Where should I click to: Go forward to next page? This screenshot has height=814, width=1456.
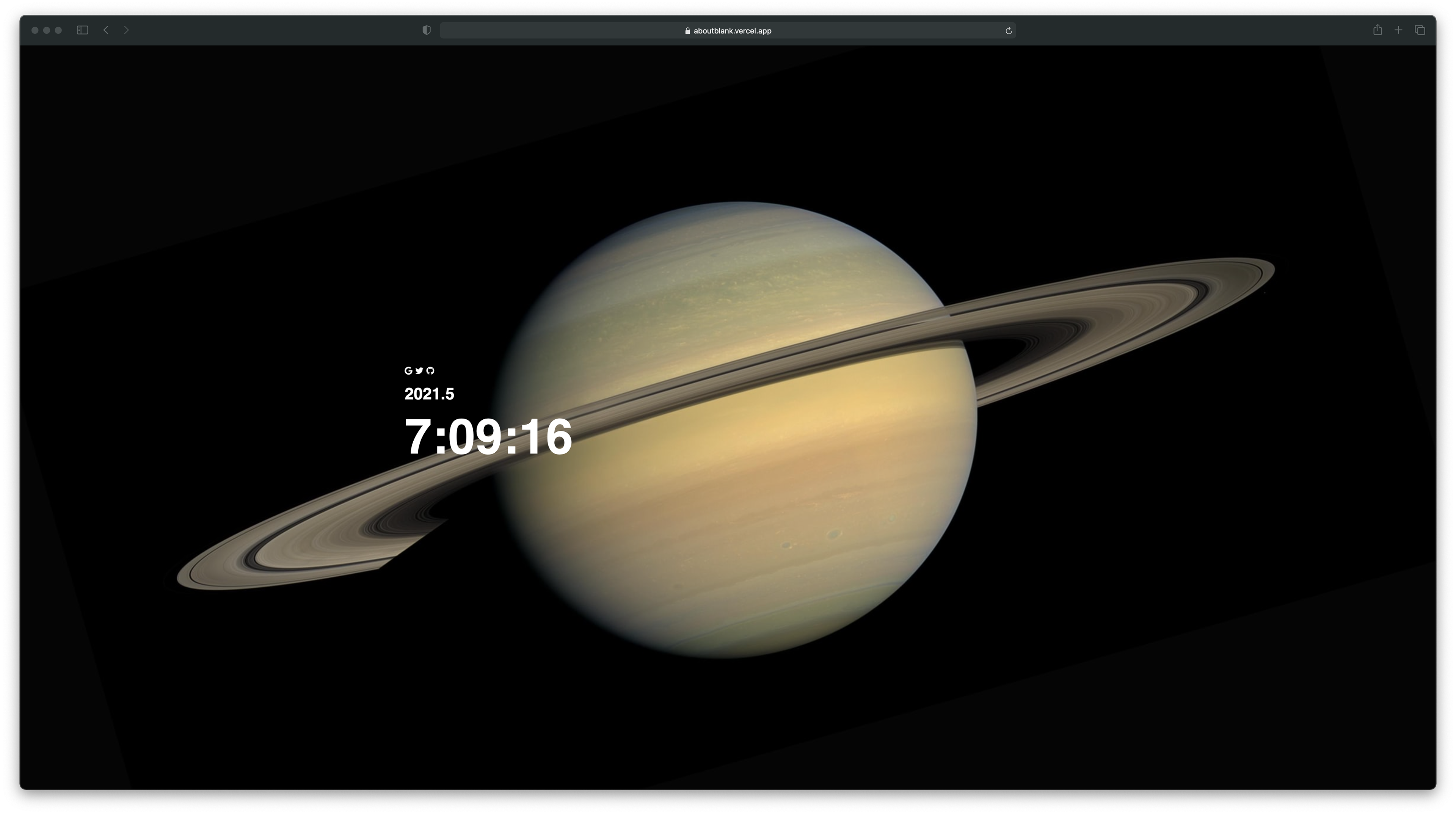click(x=126, y=30)
